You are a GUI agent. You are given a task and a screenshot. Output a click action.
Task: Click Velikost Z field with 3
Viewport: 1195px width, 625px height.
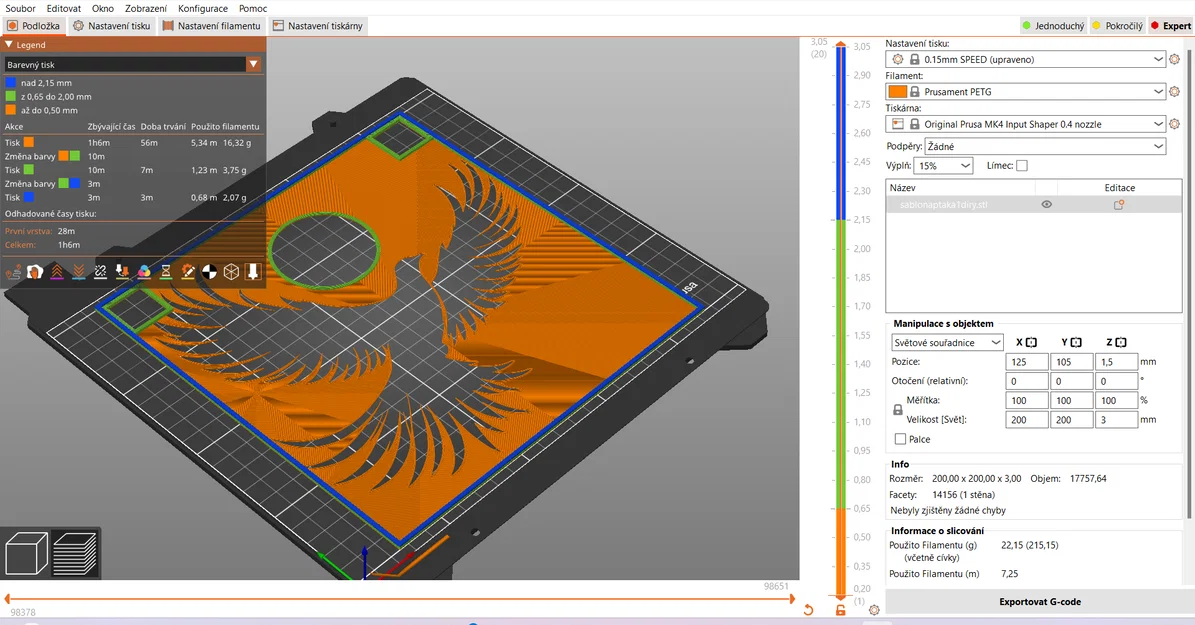click(x=1117, y=419)
